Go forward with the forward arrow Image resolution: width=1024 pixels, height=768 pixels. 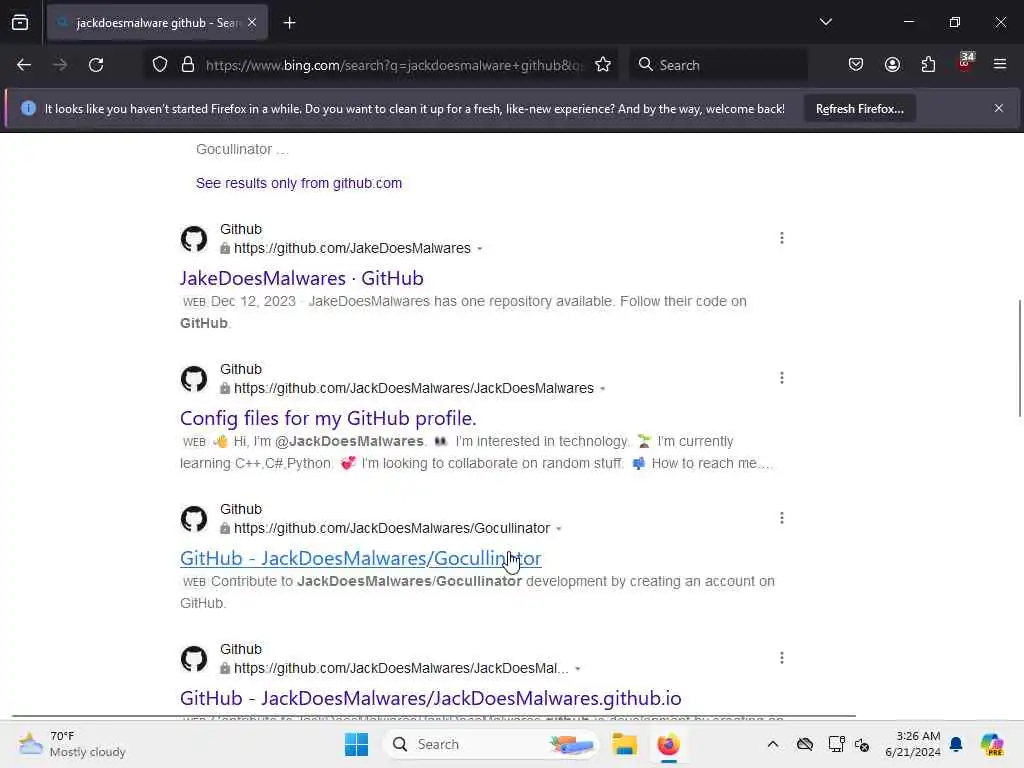click(59, 65)
